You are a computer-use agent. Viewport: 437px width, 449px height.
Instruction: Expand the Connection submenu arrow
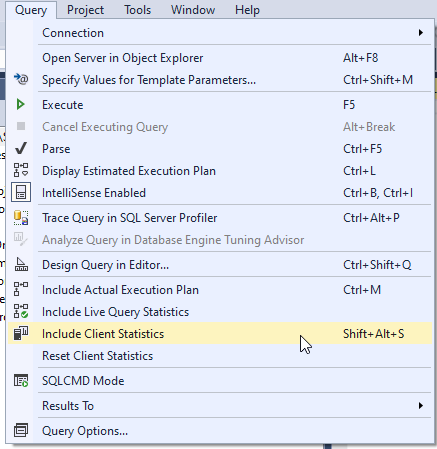(x=421, y=33)
